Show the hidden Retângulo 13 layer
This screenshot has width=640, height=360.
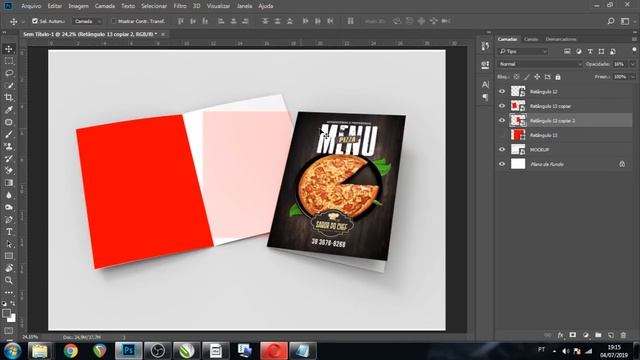click(x=502, y=135)
